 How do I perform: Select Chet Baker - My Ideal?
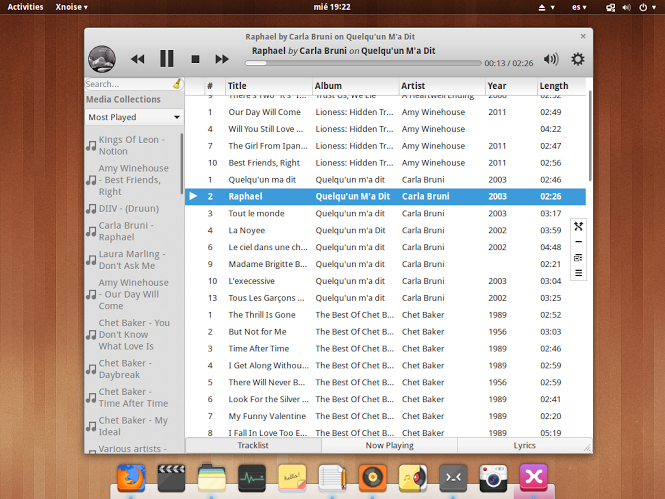coord(127,426)
